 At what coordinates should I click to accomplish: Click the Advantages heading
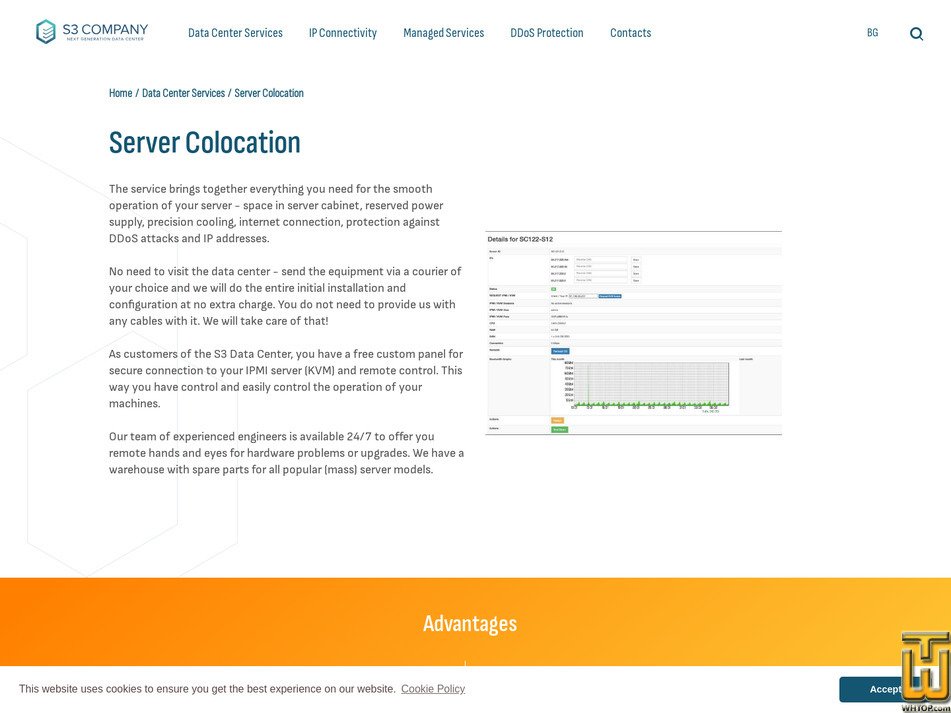pyautogui.click(x=470, y=623)
